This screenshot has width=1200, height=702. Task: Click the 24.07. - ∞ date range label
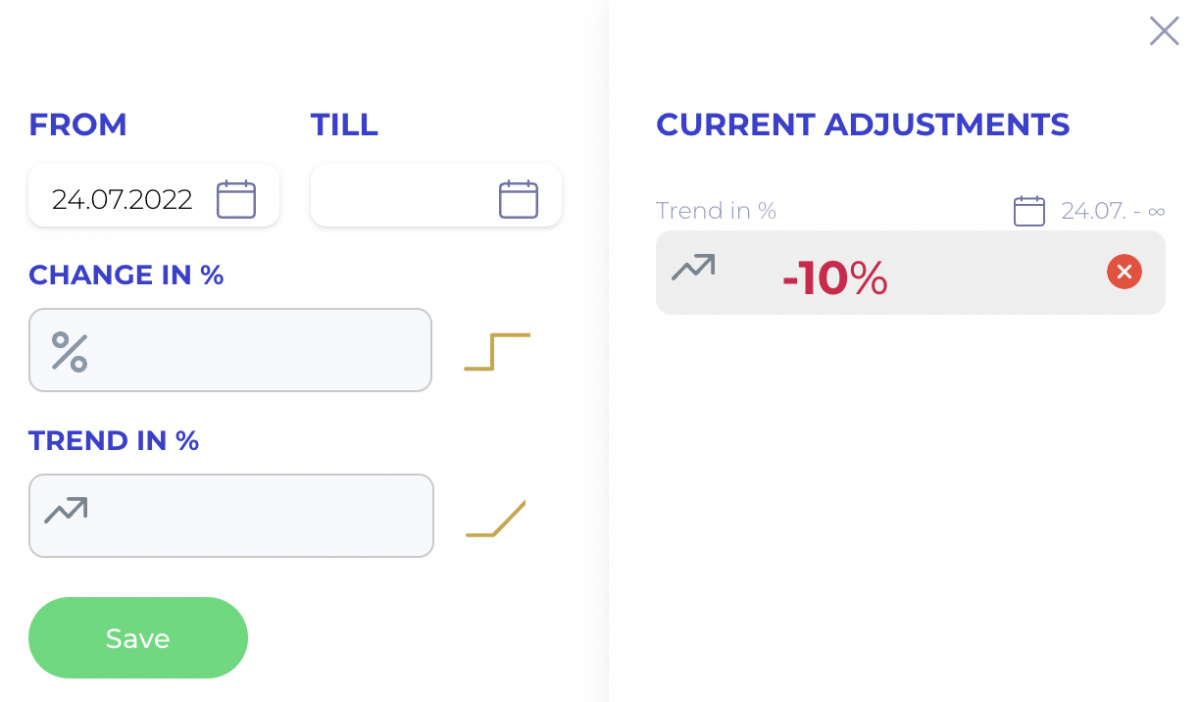(1113, 211)
